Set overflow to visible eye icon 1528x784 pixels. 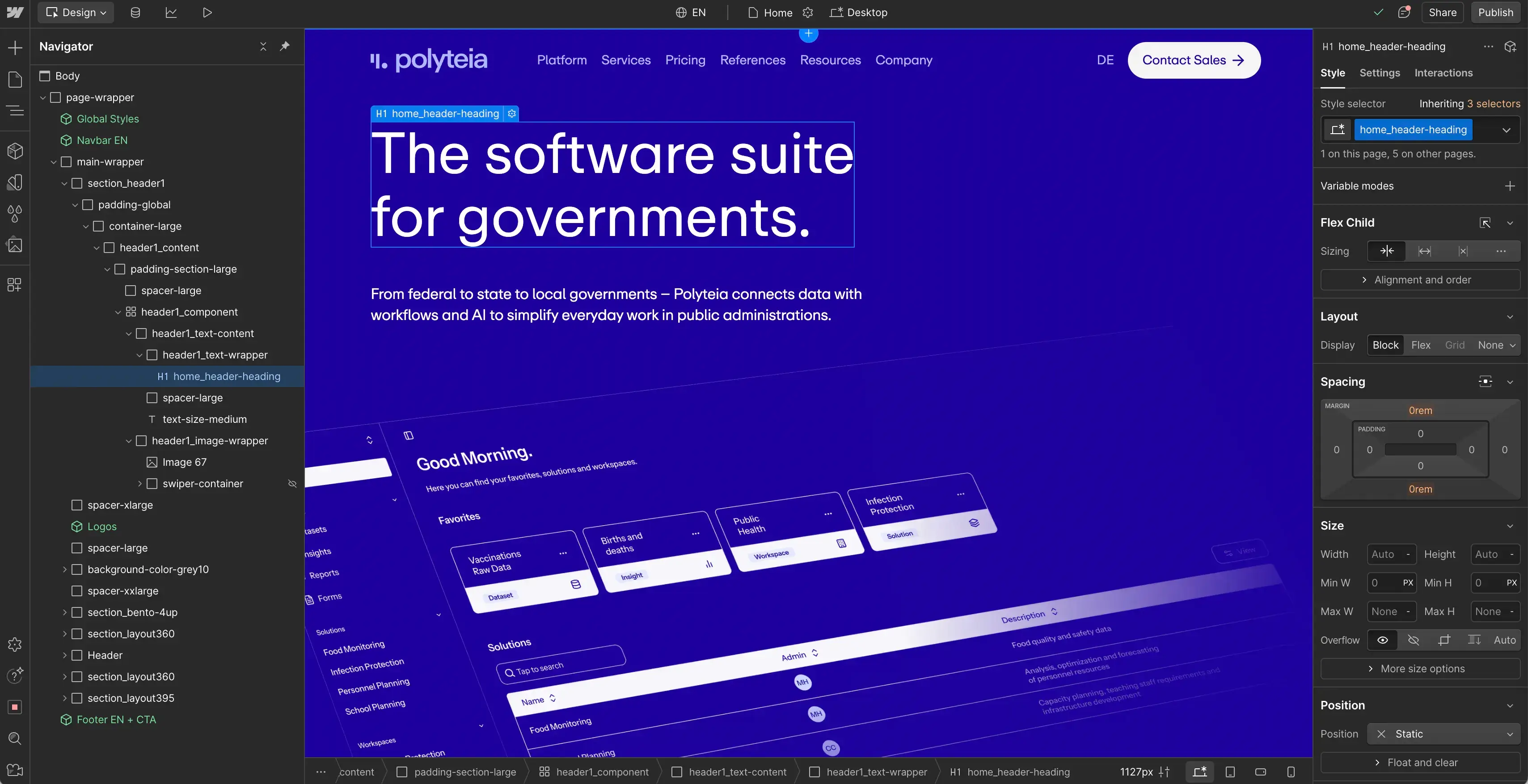[1382, 640]
